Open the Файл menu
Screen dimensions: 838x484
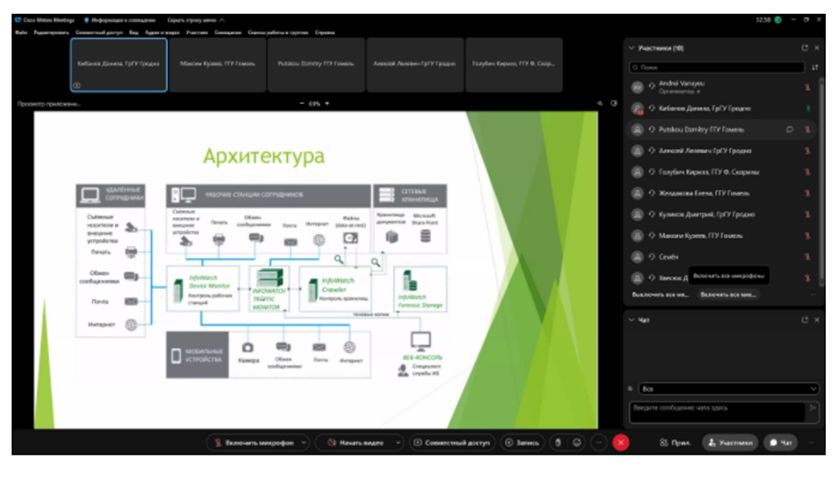(x=21, y=32)
